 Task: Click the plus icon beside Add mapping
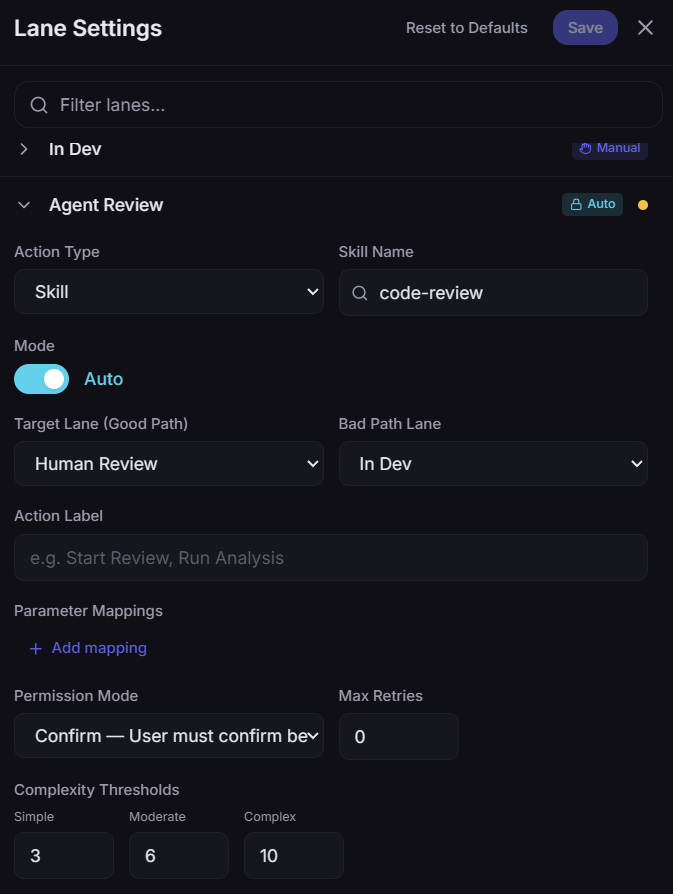click(35, 649)
